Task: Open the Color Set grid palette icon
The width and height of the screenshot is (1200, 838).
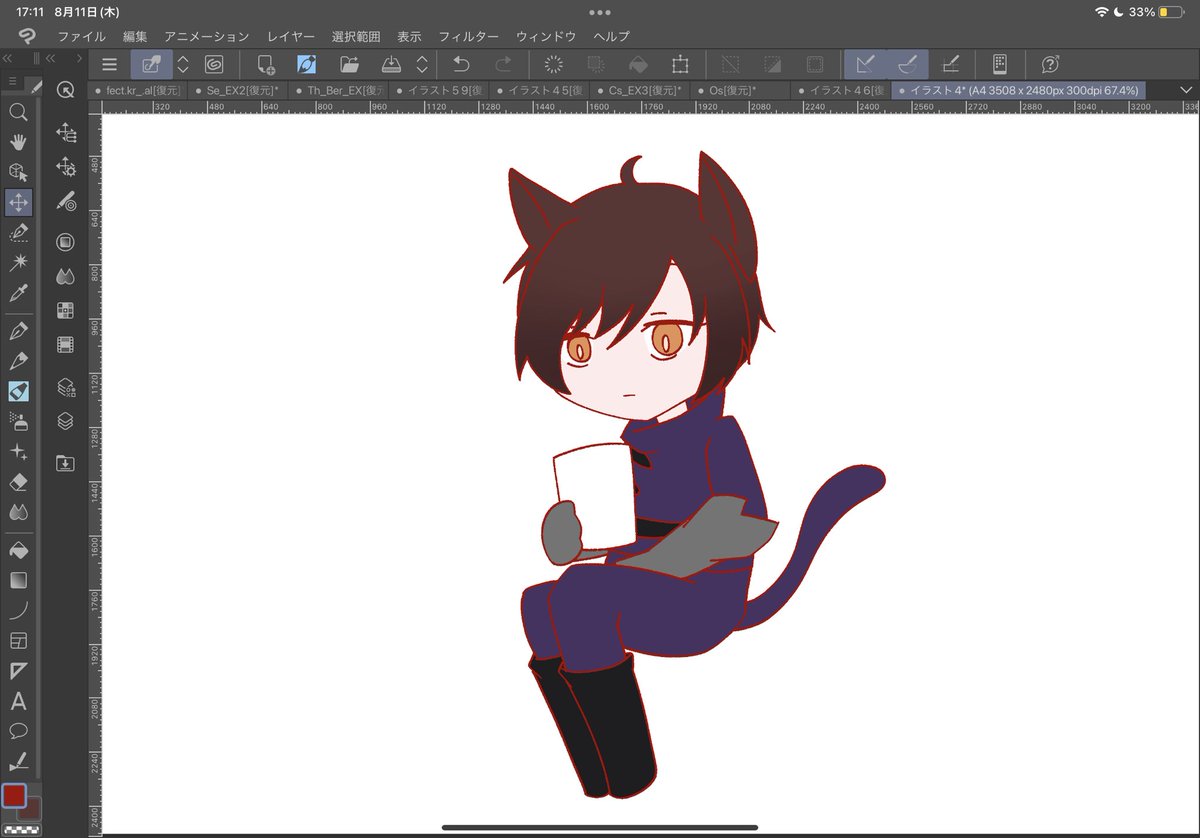Action: click(66, 310)
